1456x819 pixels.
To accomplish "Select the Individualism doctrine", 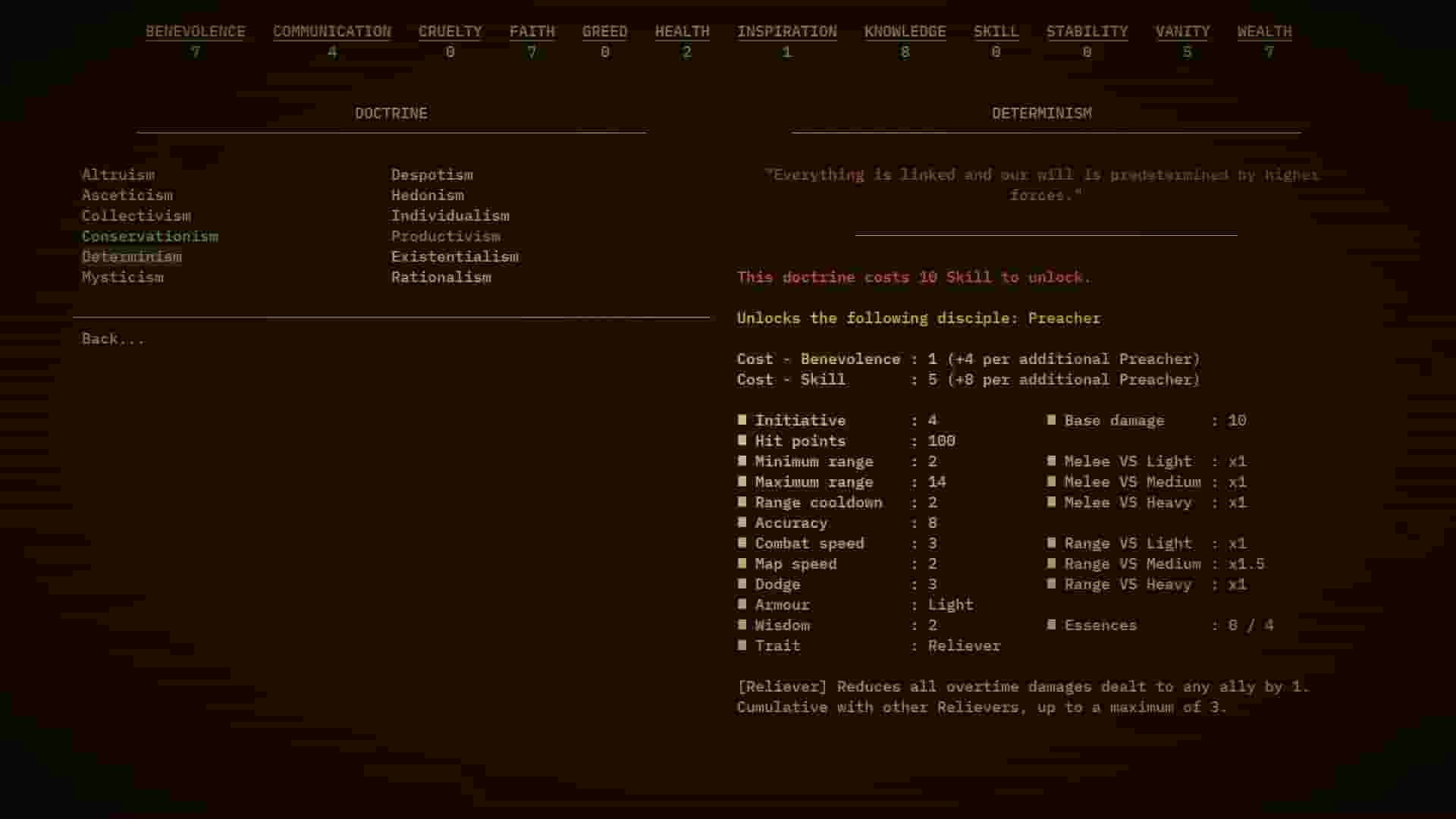I will pos(450,215).
